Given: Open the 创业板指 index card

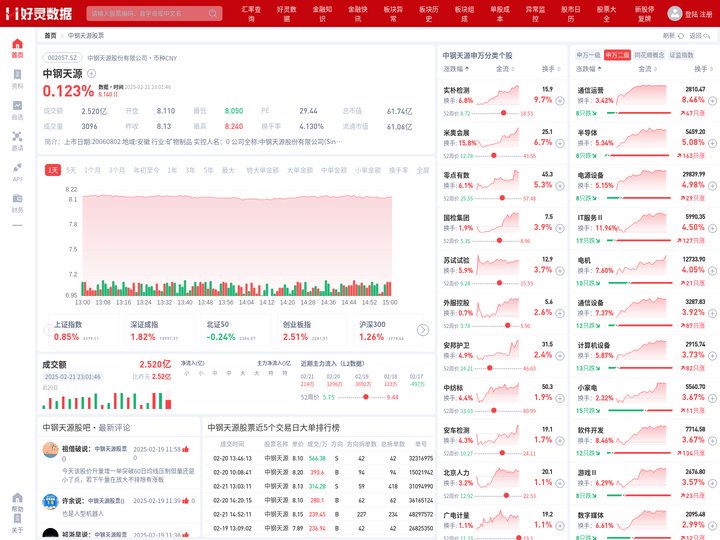Looking at the screenshot, I should pos(312,331).
